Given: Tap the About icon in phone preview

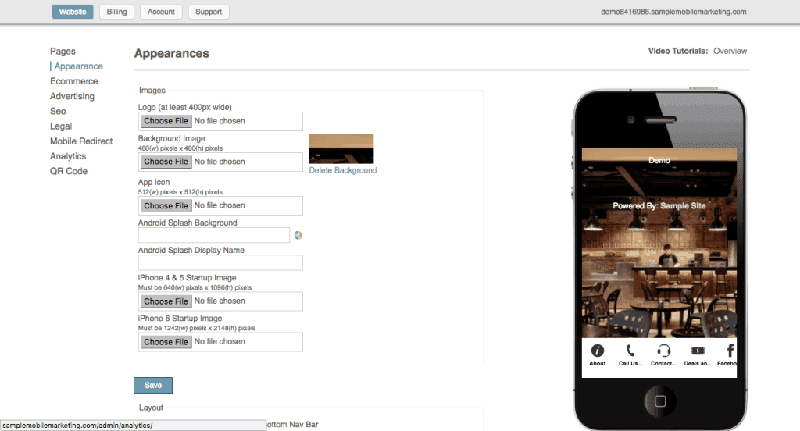Looking at the screenshot, I should [597, 350].
